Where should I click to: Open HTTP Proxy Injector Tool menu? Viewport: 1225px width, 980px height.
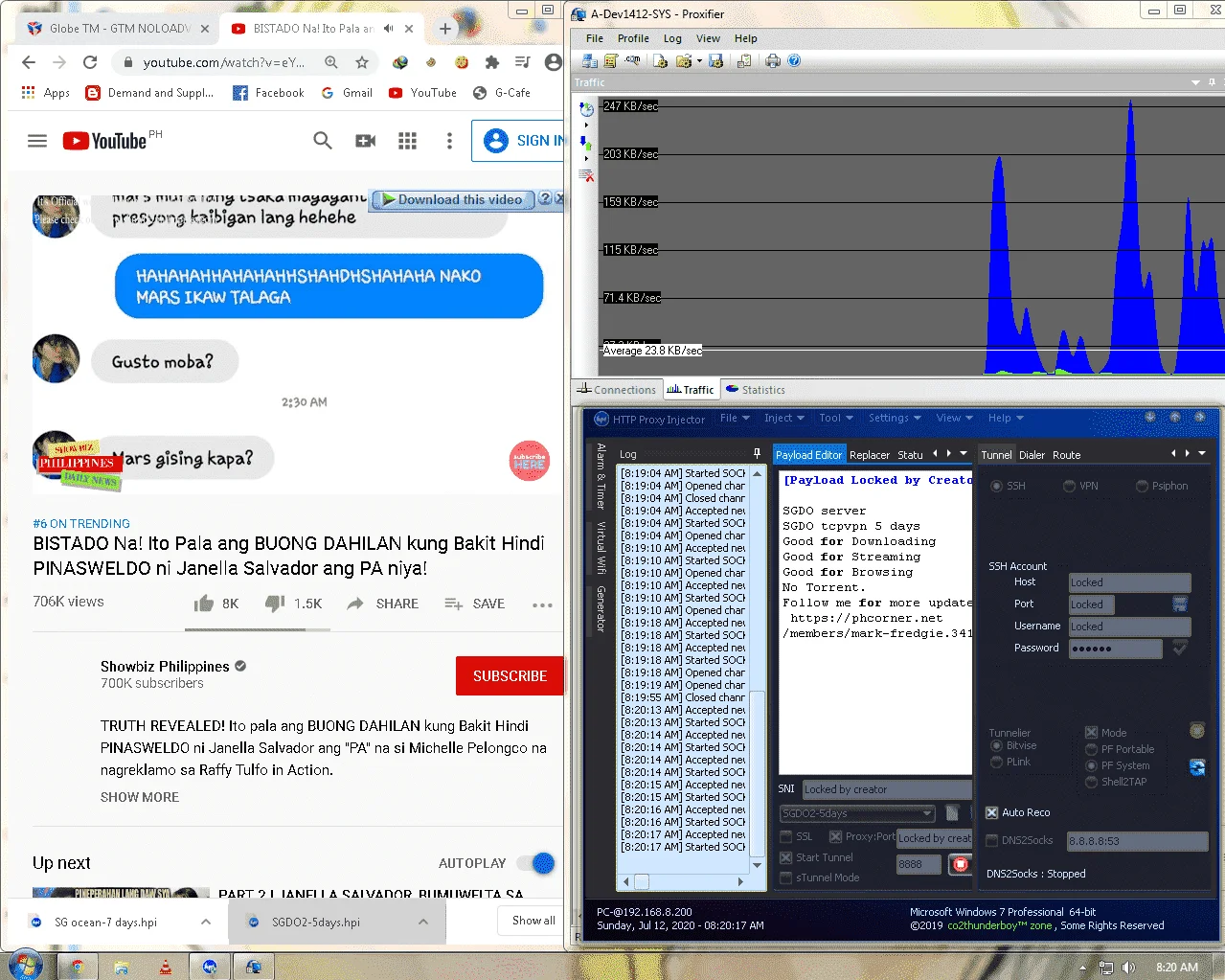(x=836, y=418)
